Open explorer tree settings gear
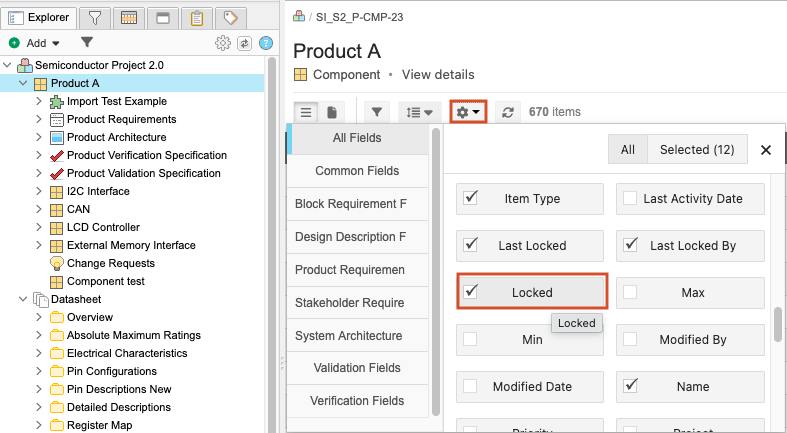 (x=223, y=43)
